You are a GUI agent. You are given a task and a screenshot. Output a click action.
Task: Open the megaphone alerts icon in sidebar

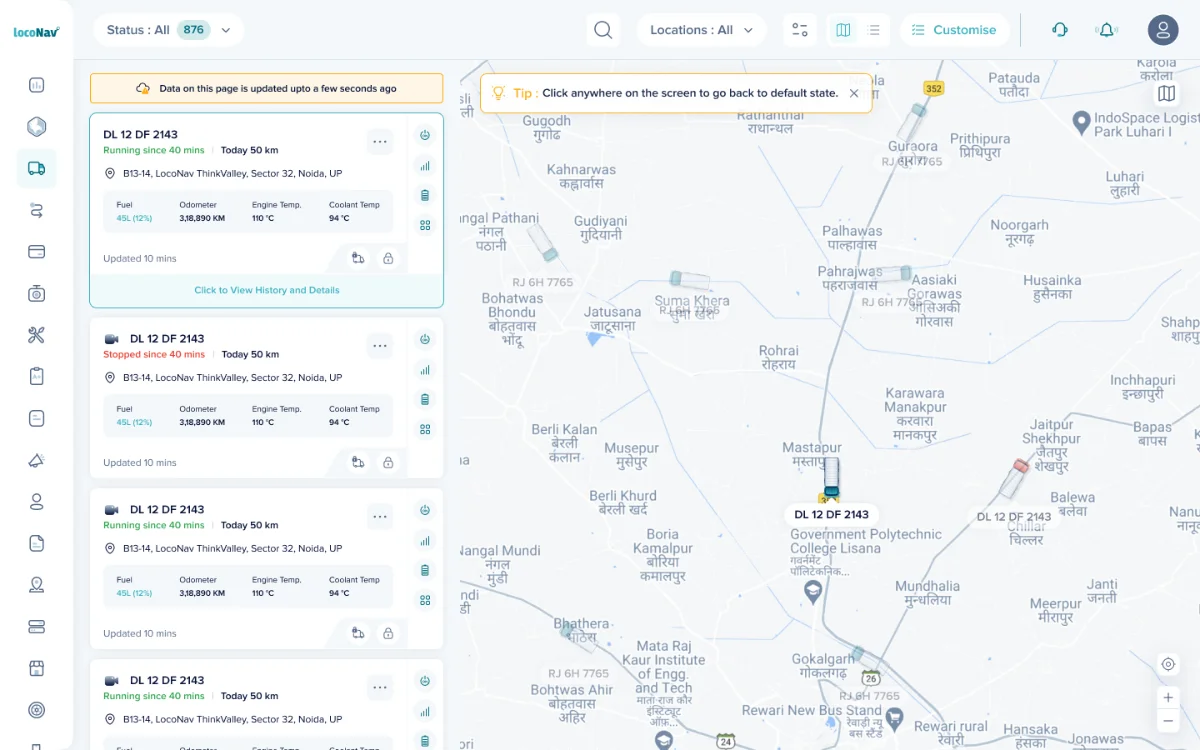[x=37, y=460]
